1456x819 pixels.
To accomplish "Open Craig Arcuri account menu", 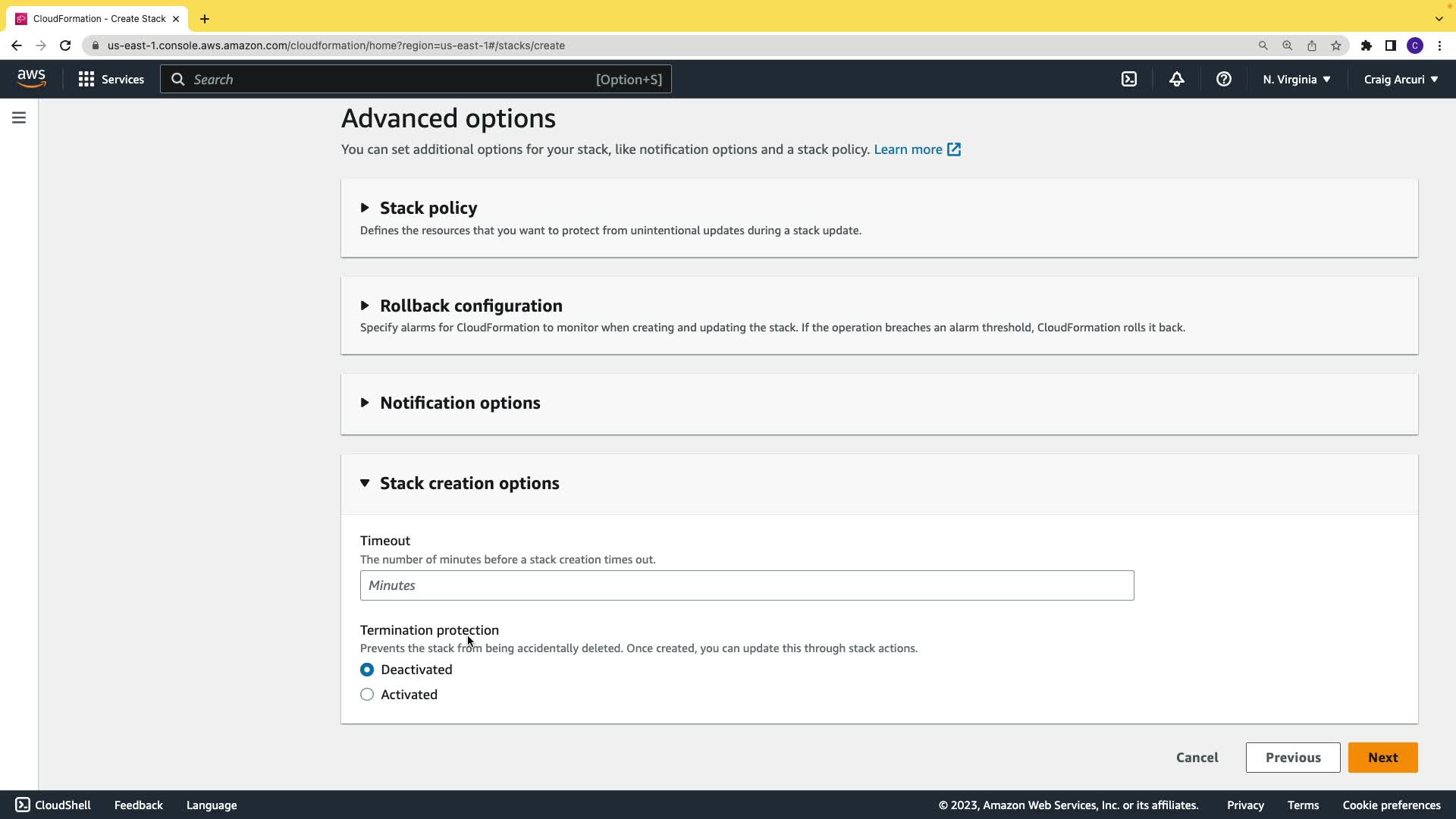I will pos(1401,79).
